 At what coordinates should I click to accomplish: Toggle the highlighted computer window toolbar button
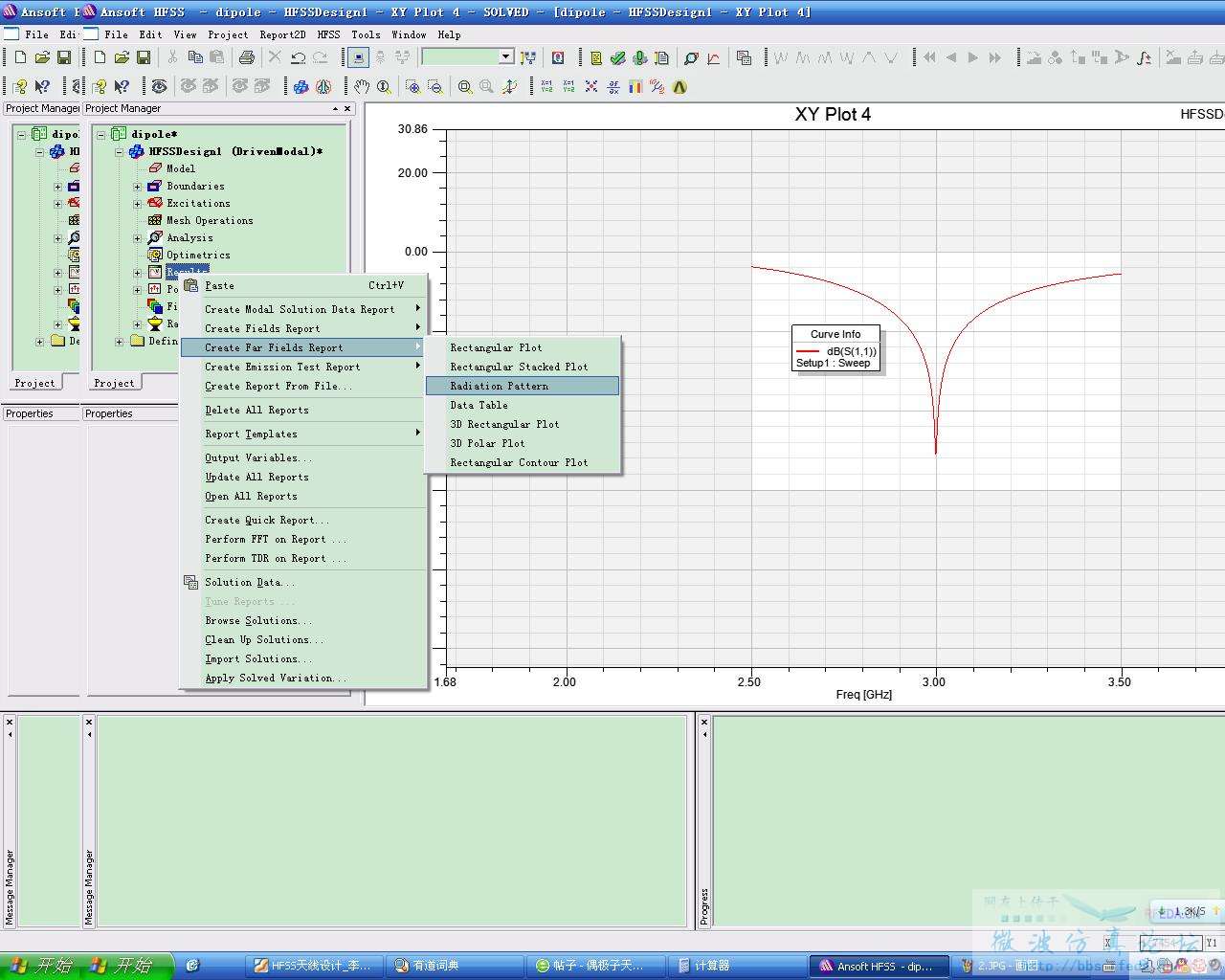tap(358, 58)
